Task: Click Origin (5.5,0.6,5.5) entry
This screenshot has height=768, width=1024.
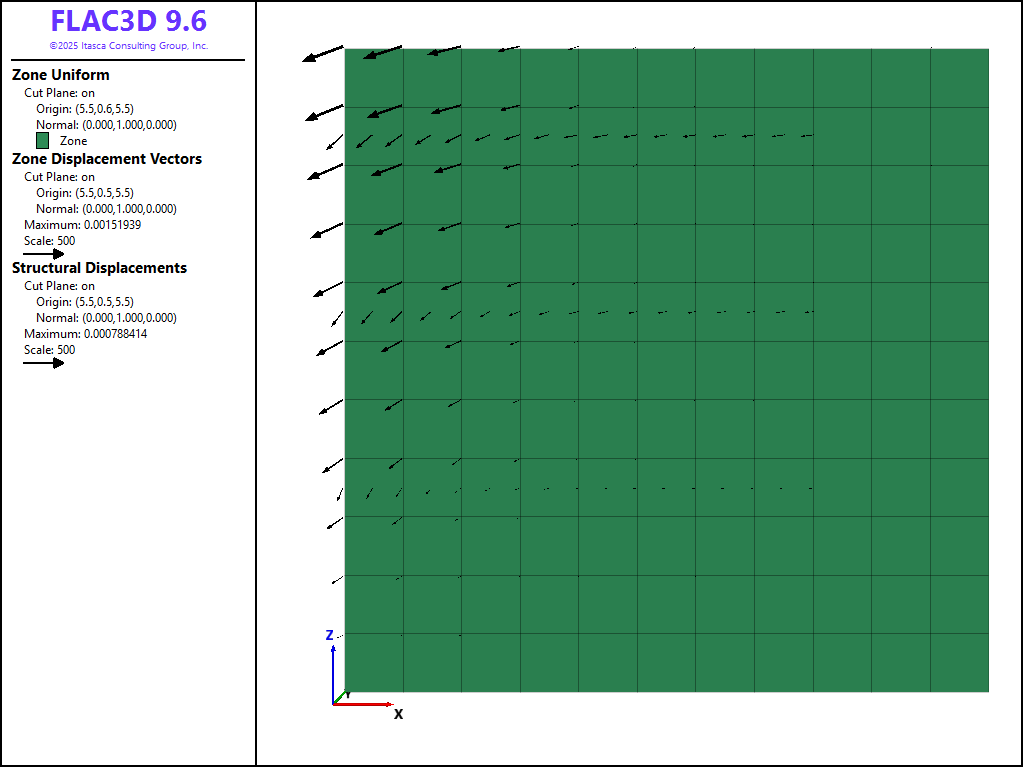Action: 98,109
